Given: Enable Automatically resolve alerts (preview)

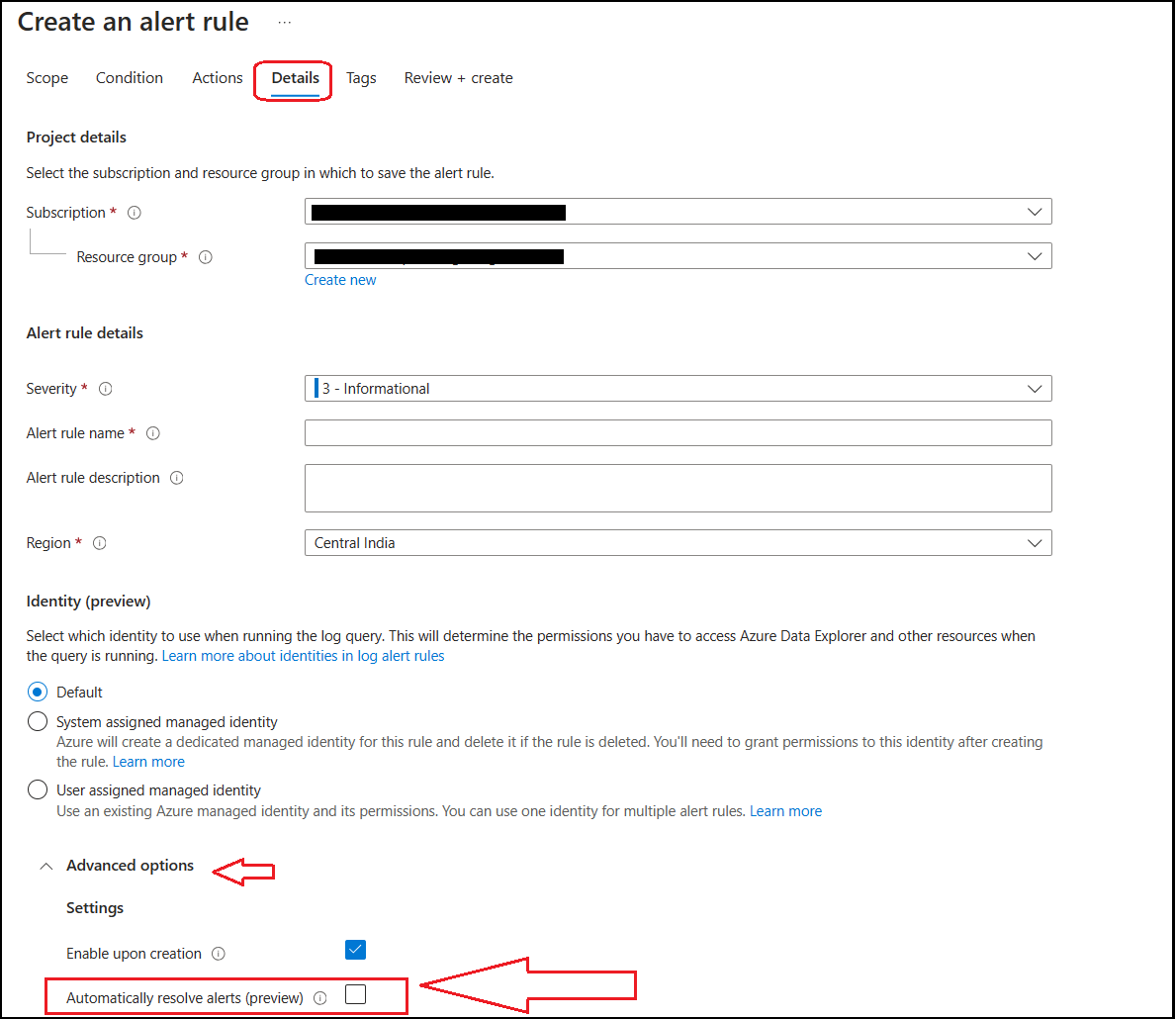Looking at the screenshot, I should coord(355,994).
